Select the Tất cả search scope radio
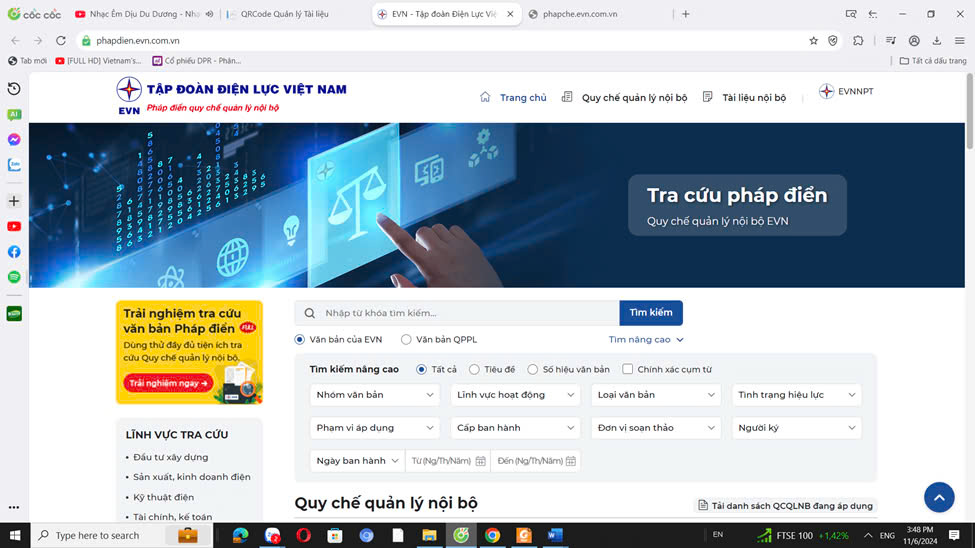 [422, 369]
